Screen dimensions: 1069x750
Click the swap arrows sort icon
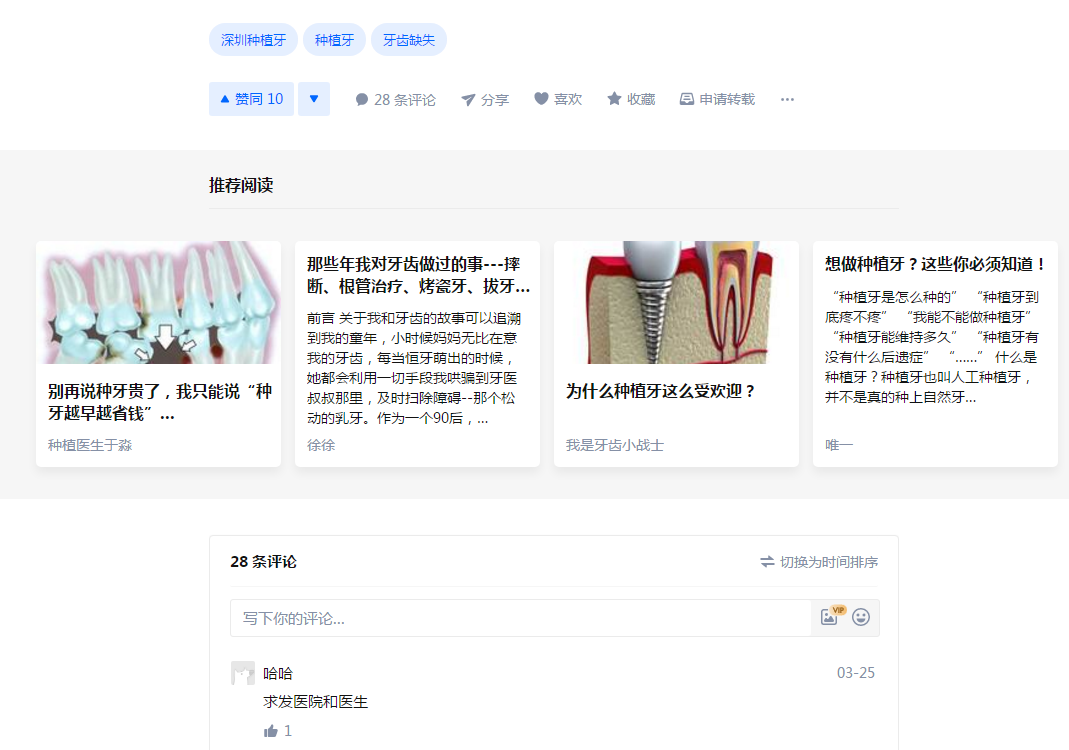pos(767,562)
